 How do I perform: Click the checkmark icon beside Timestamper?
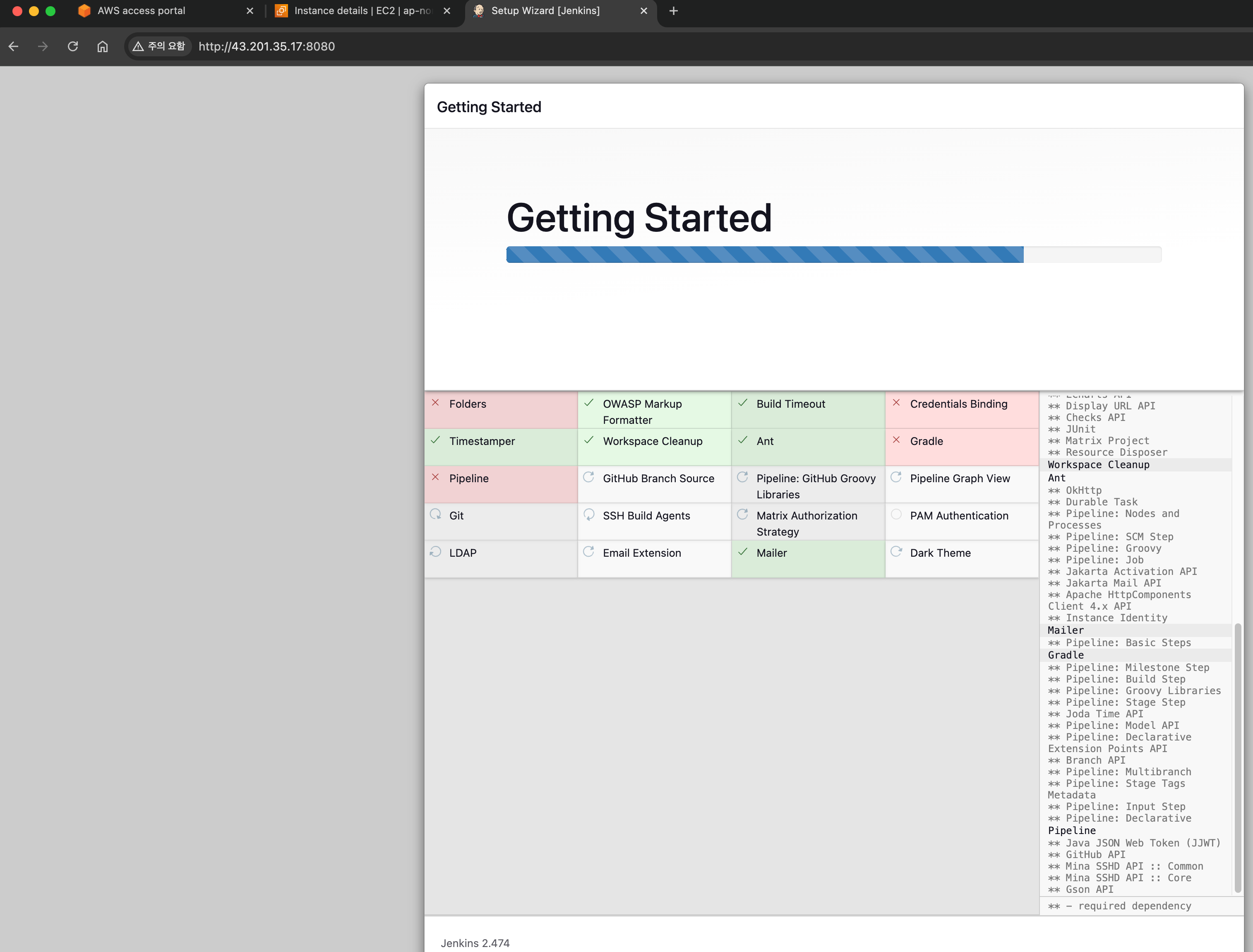[436, 440]
